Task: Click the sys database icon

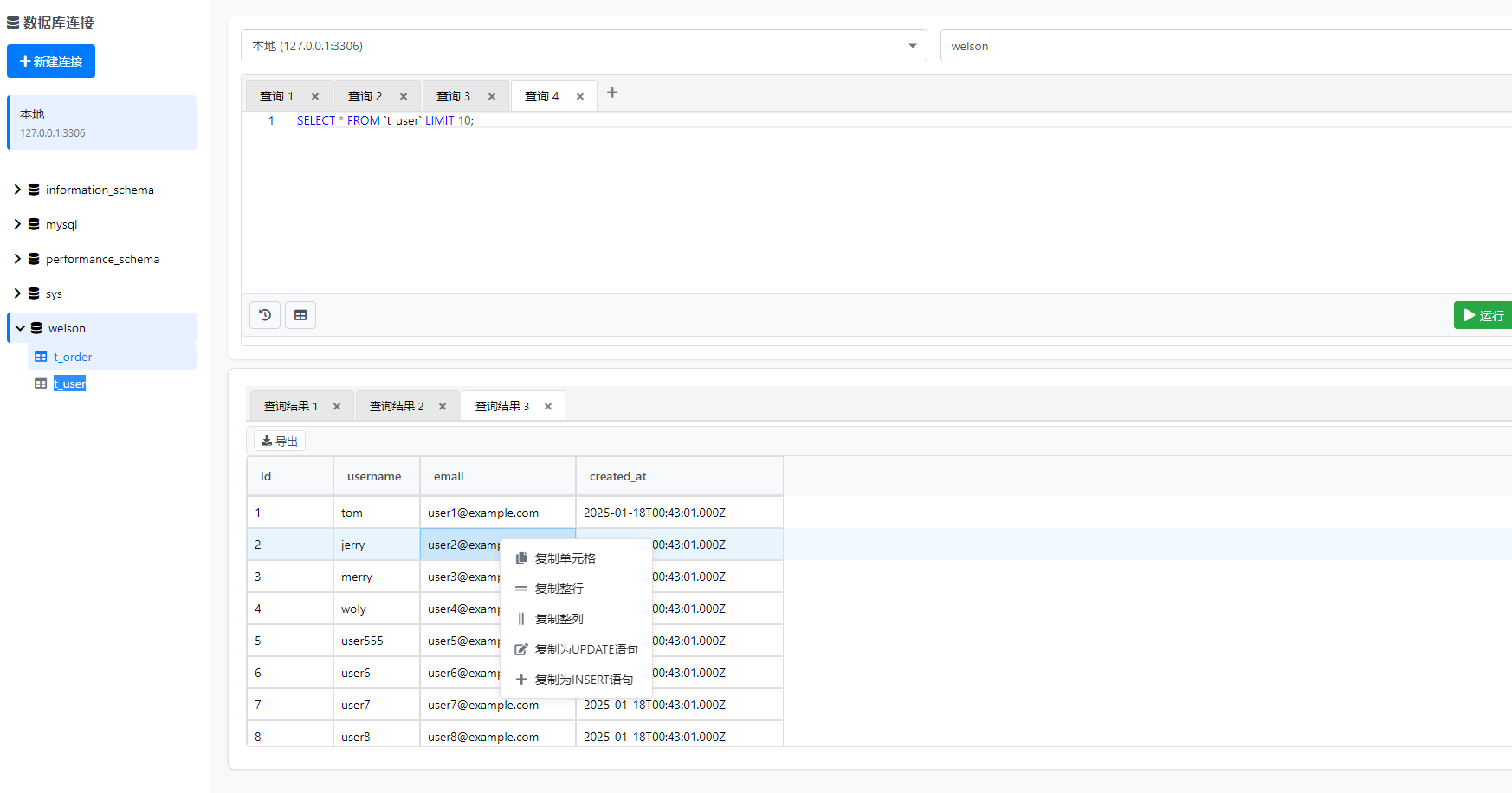Action: coord(34,293)
